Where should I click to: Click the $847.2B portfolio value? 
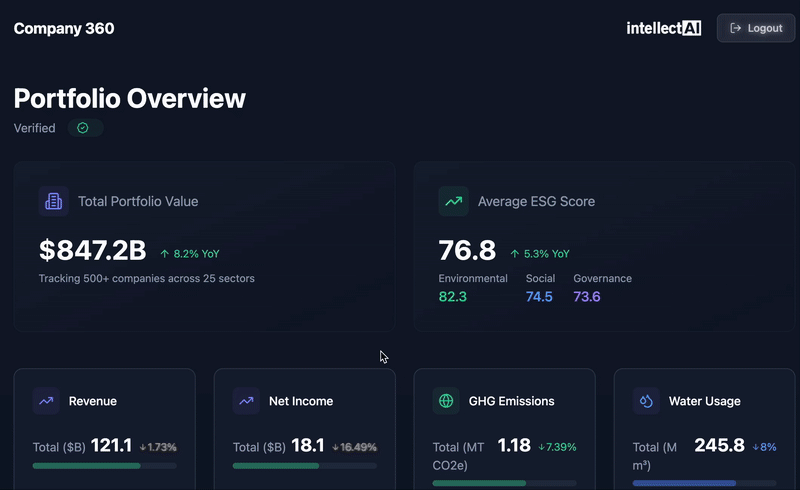pyautogui.click(x=92, y=250)
